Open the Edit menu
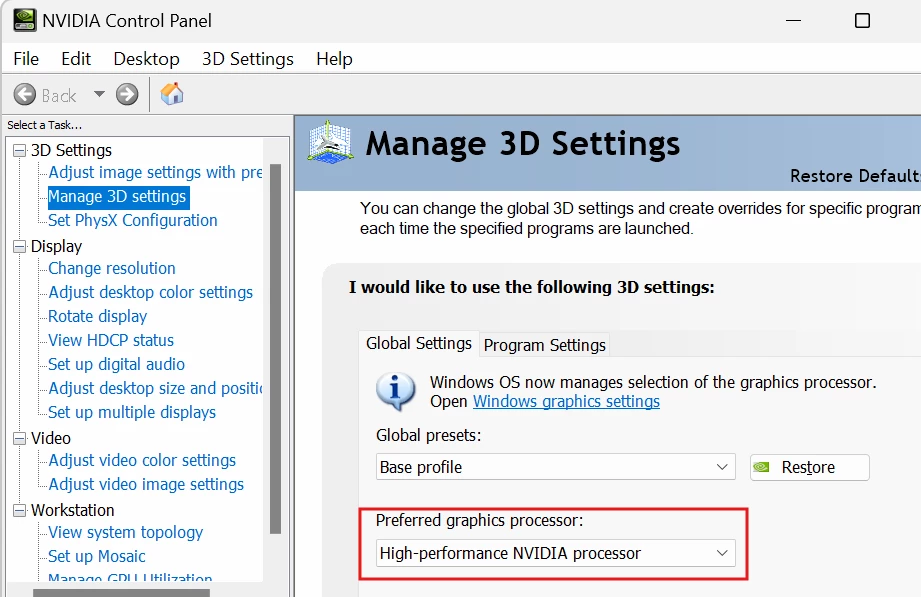The height and width of the screenshot is (597, 921). (x=76, y=59)
